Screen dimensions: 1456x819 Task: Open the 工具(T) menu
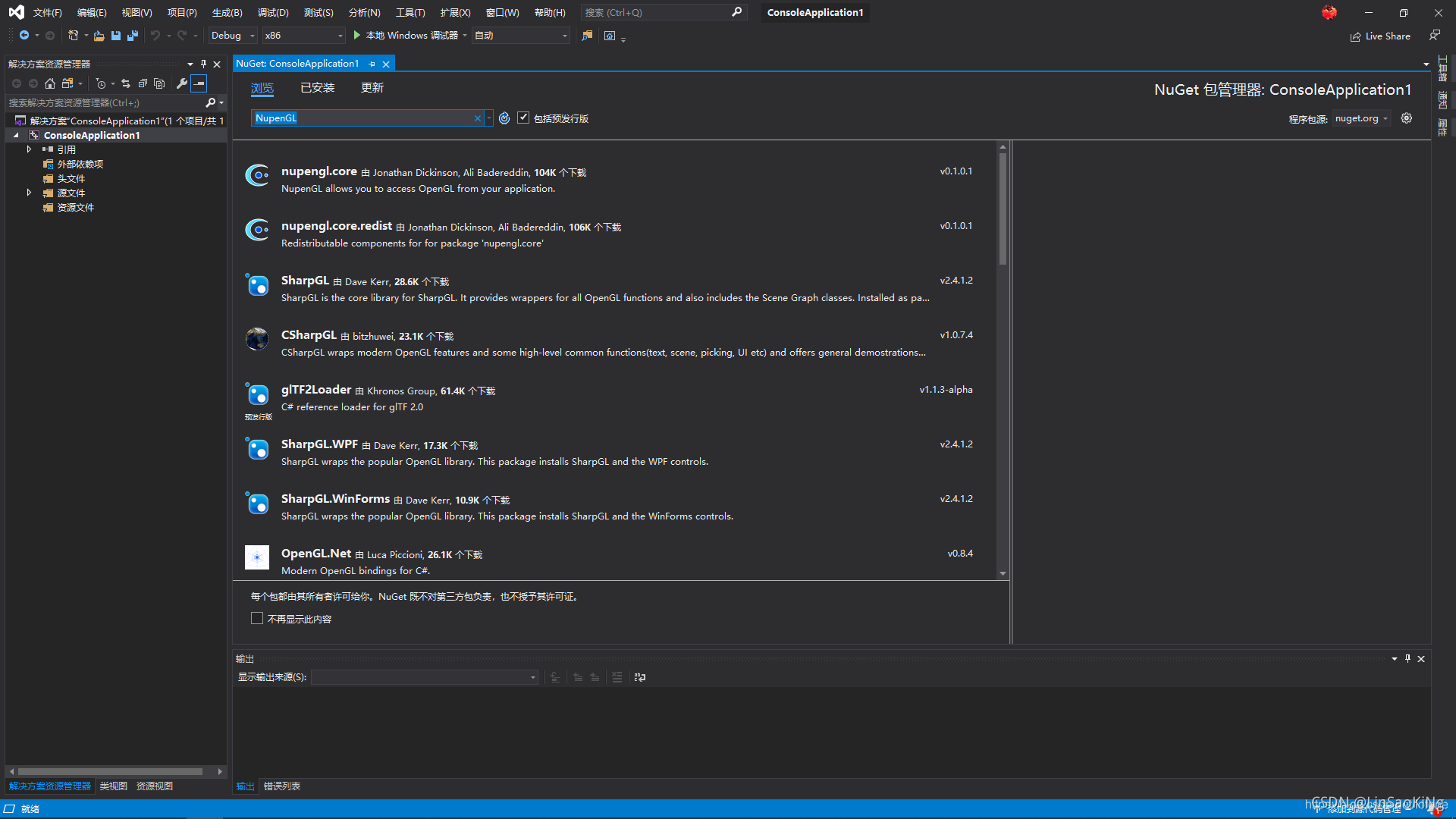tap(410, 13)
